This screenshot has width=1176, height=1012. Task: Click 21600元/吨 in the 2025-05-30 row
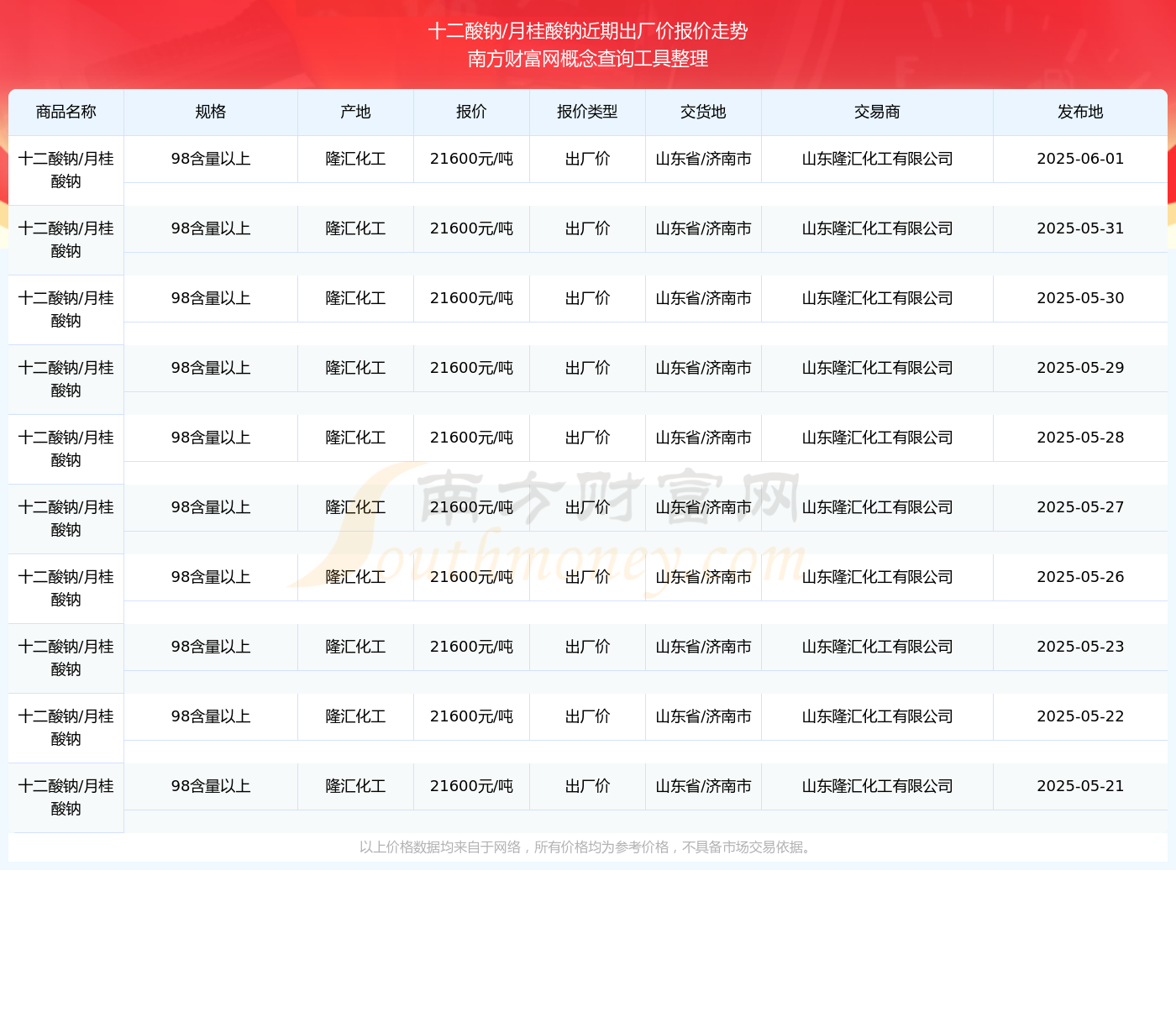point(472,298)
